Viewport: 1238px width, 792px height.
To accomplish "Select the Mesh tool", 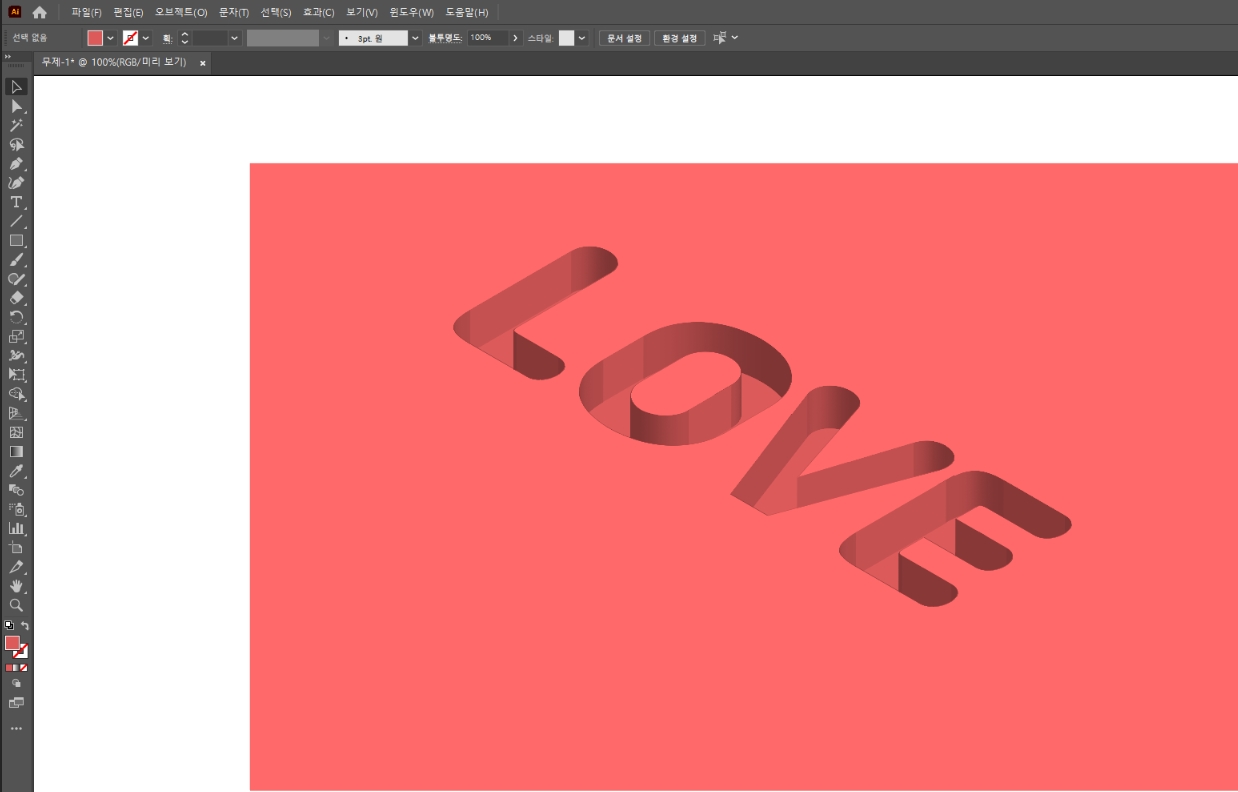I will 16,433.
